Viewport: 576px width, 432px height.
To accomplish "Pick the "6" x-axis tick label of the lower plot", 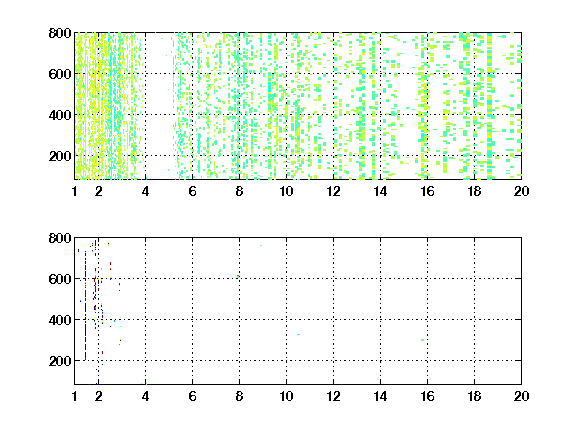I will tap(192, 396).
